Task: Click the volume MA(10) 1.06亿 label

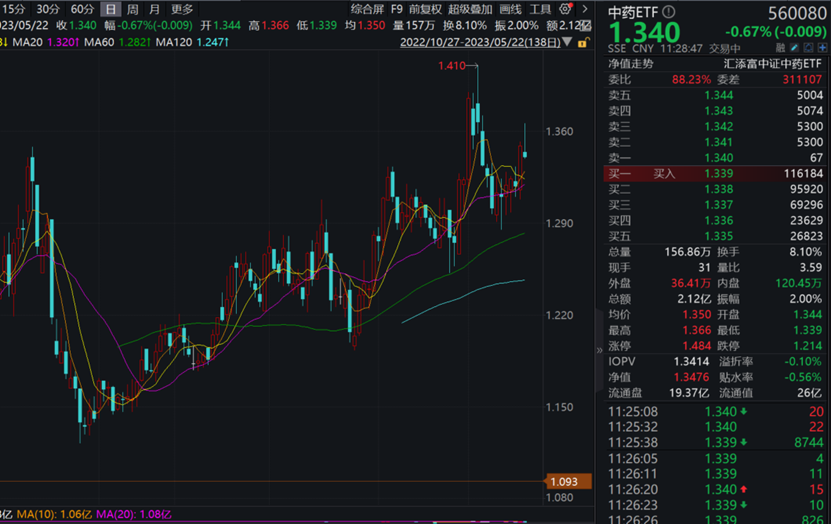Action: click(x=54, y=514)
